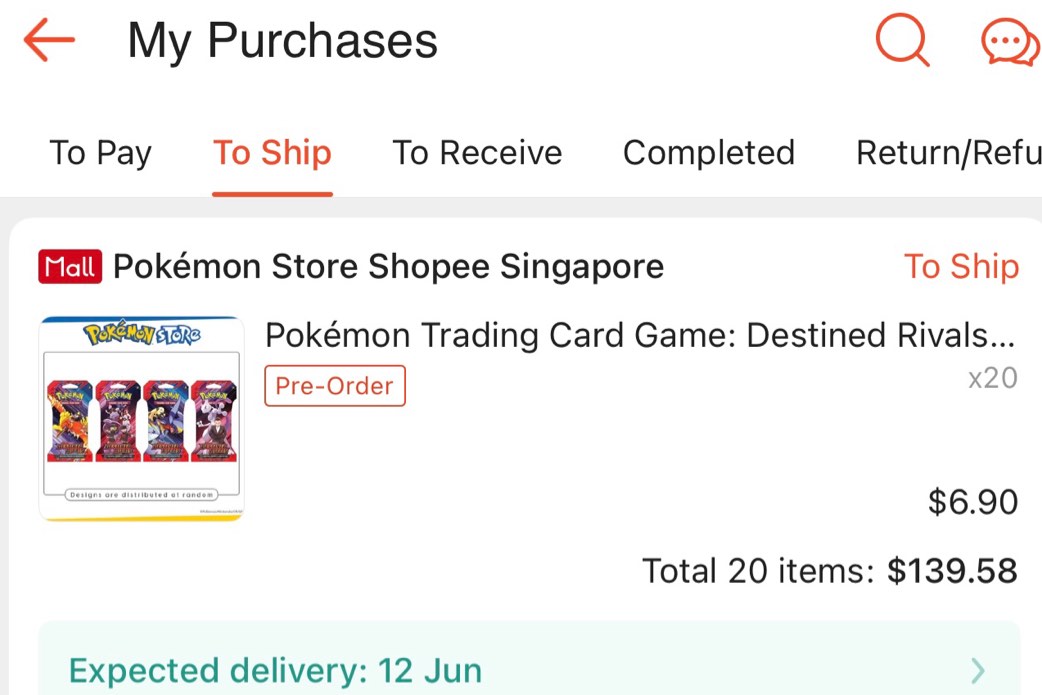Image resolution: width=1042 pixels, height=695 pixels.
Task: Tap the Pre-Order badge on the item
Action: click(x=334, y=385)
